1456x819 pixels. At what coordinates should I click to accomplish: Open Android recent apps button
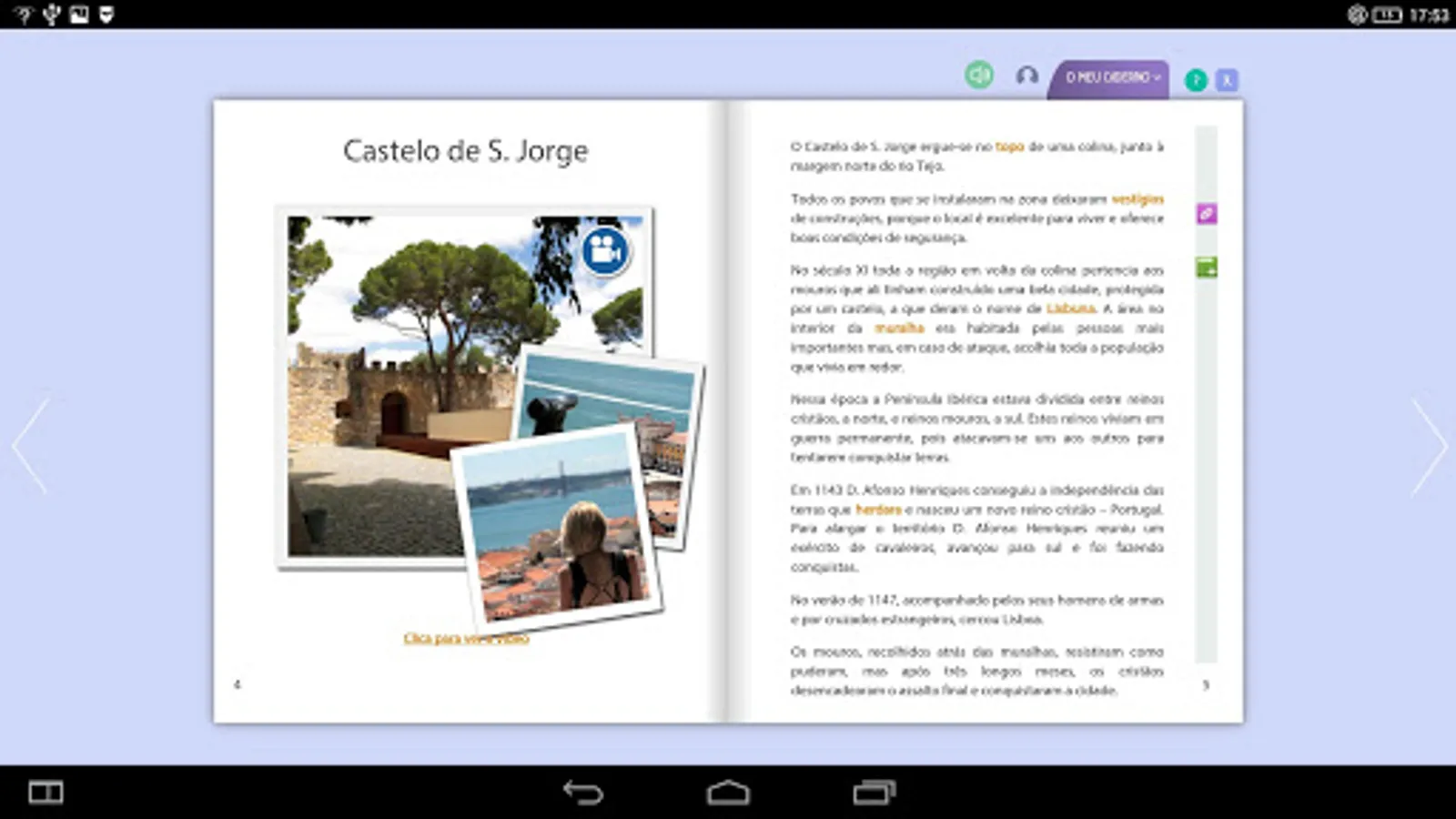pos(874,793)
